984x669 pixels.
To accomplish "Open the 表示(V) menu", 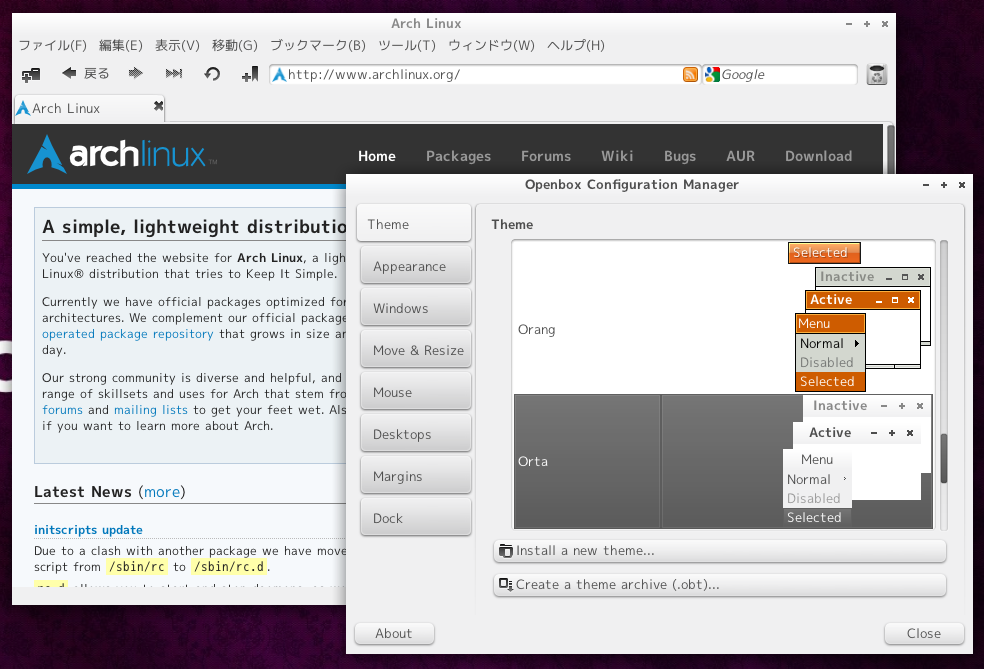I will 177,45.
